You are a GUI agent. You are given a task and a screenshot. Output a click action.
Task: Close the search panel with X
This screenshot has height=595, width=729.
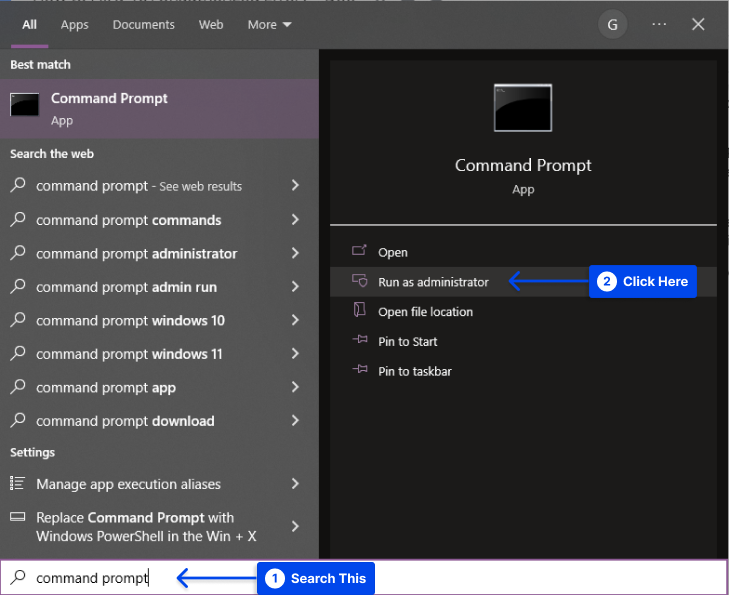coord(698,24)
